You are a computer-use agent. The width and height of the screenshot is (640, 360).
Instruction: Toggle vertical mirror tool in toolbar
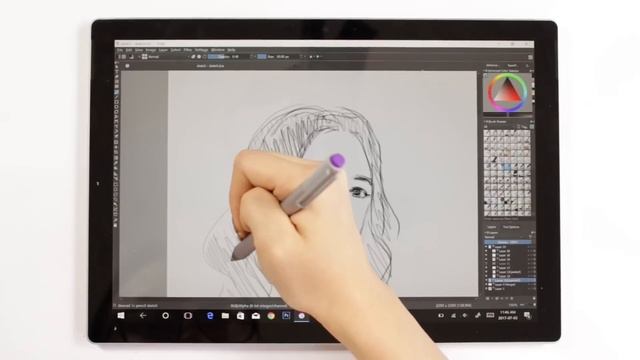(318, 57)
